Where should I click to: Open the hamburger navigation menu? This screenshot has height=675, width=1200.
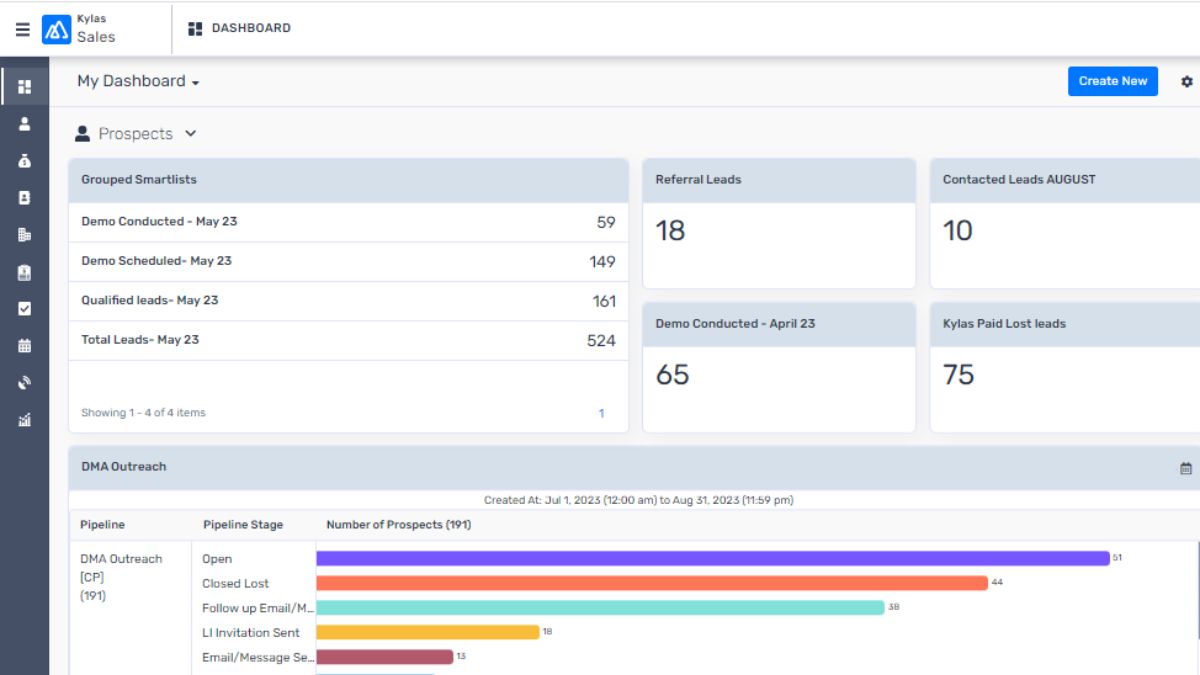(22, 28)
